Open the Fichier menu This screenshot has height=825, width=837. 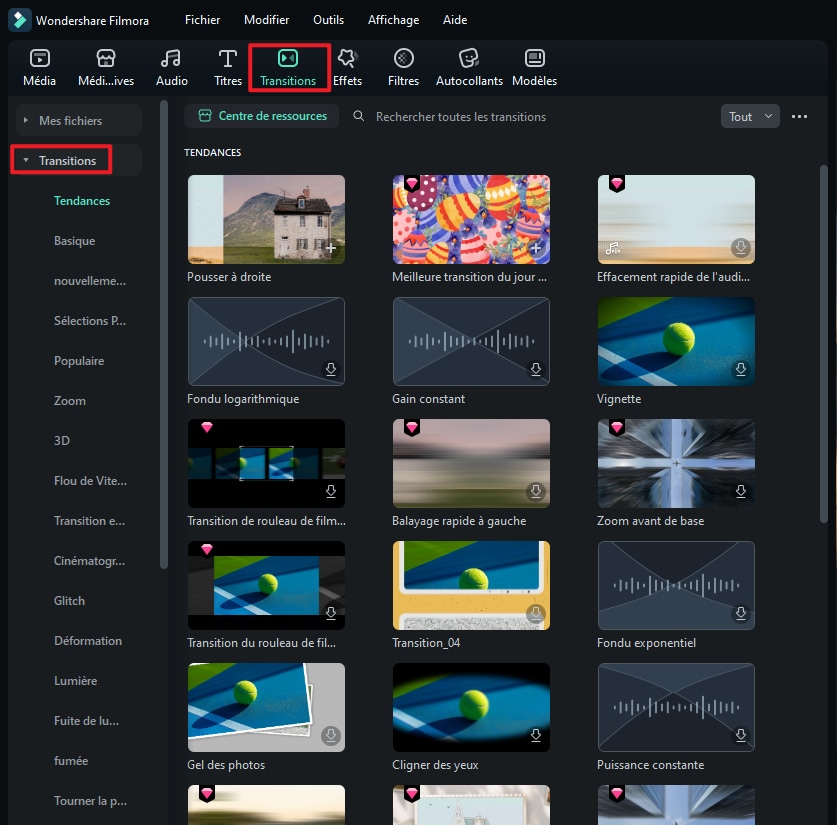click(202, 20)
